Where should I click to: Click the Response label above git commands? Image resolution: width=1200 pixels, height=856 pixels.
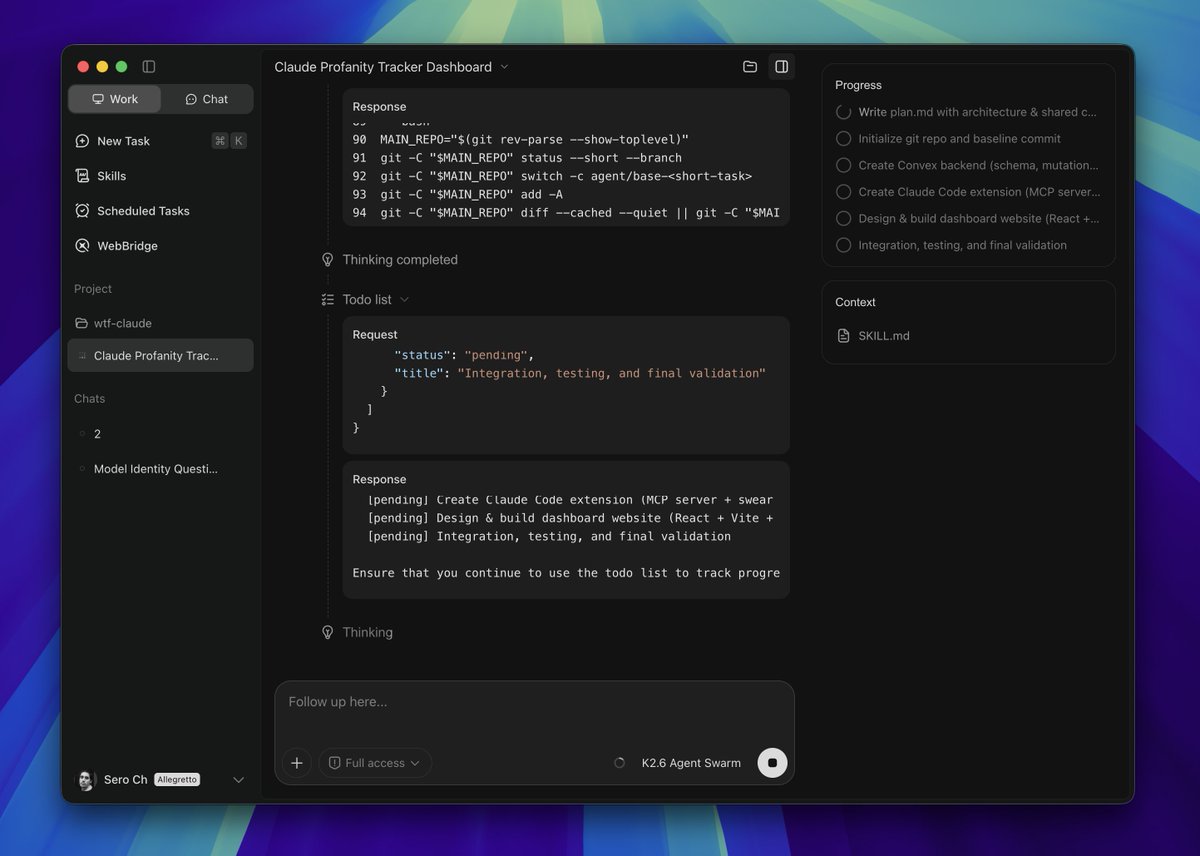click(379, 107)
